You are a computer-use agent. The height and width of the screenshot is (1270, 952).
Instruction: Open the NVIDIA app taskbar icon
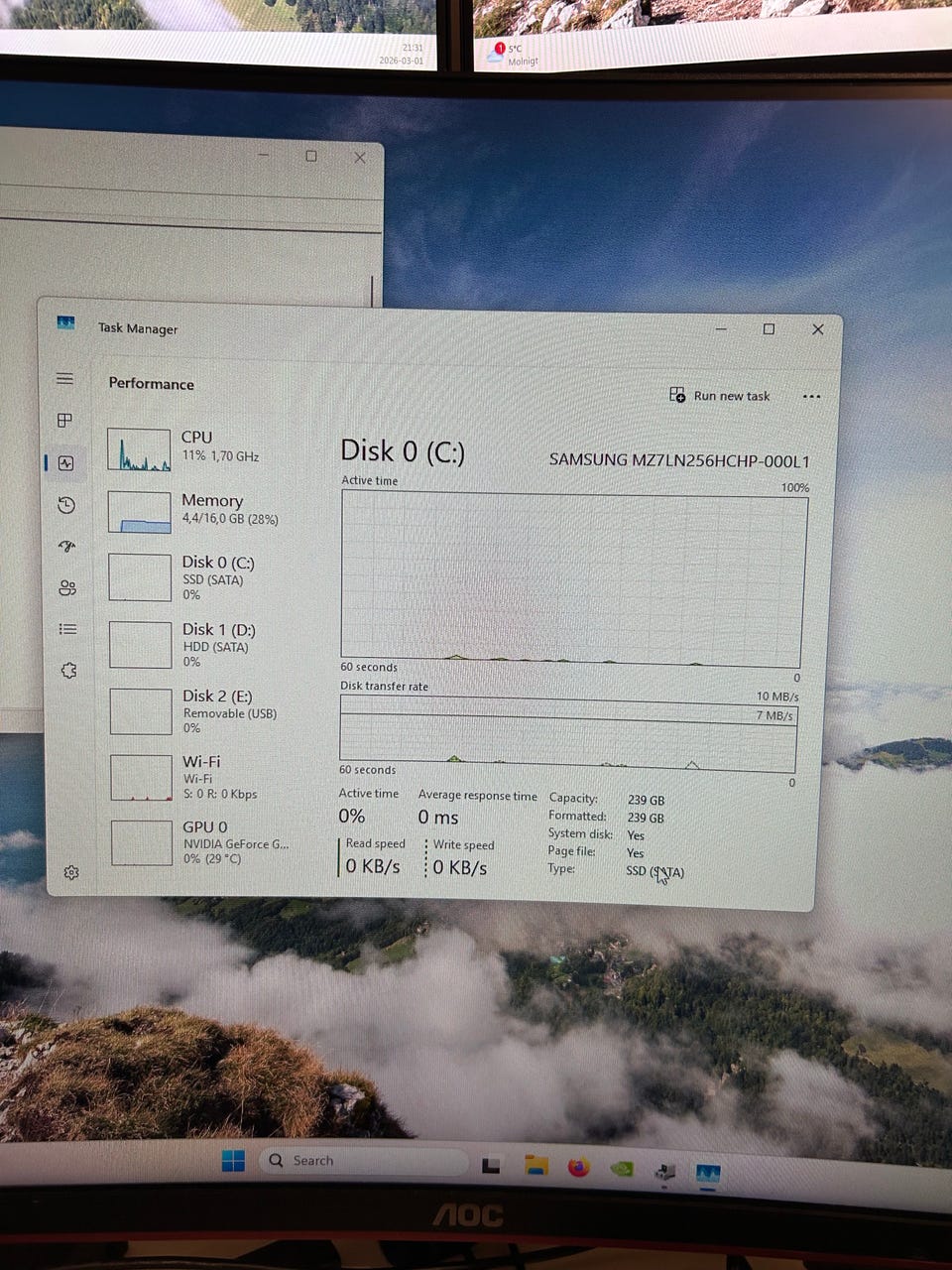[622, 1169]
